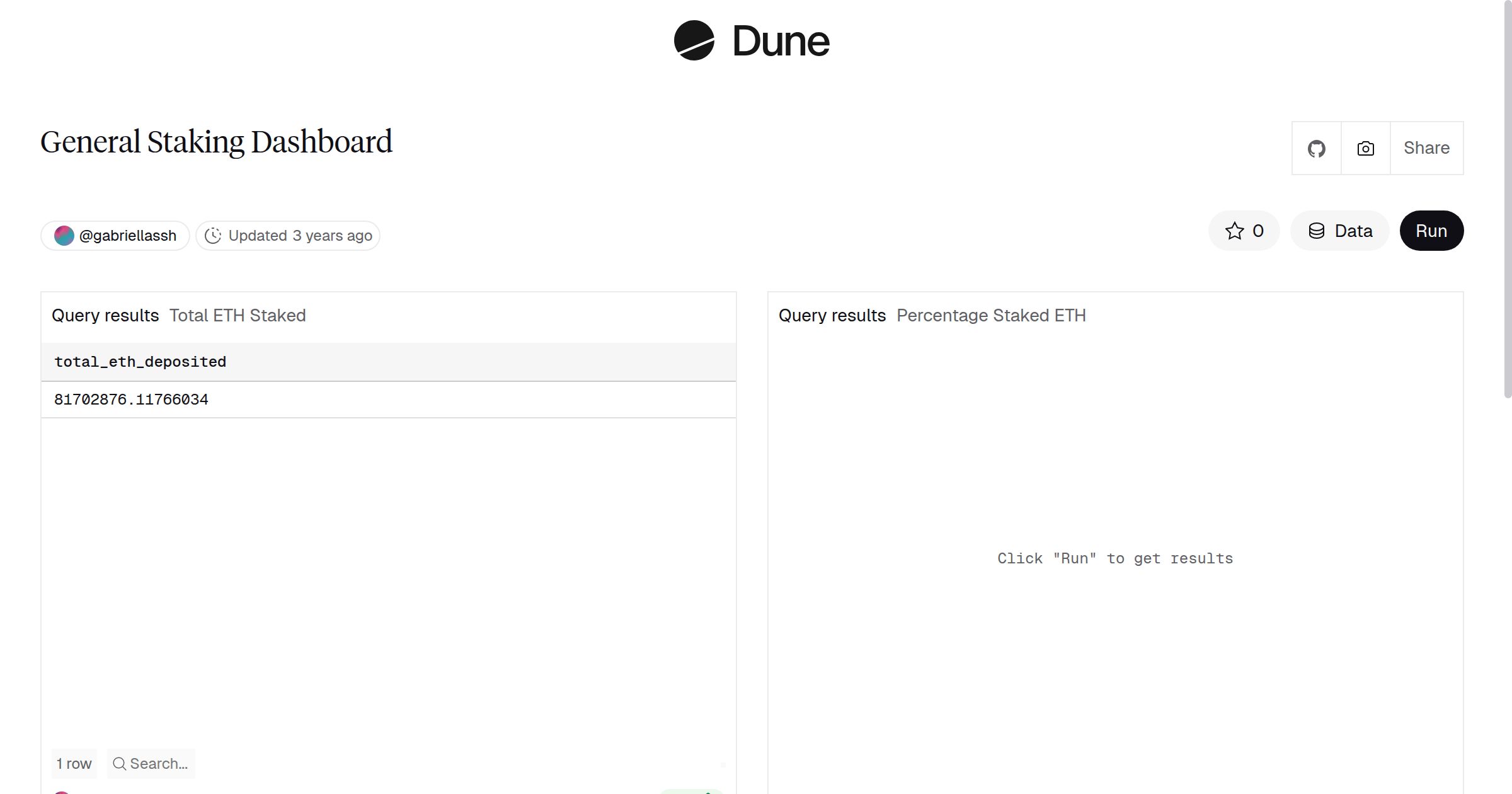Click the star icon showing 0 favorites
Screen dimensions: 1512x794
point(1235,231)
